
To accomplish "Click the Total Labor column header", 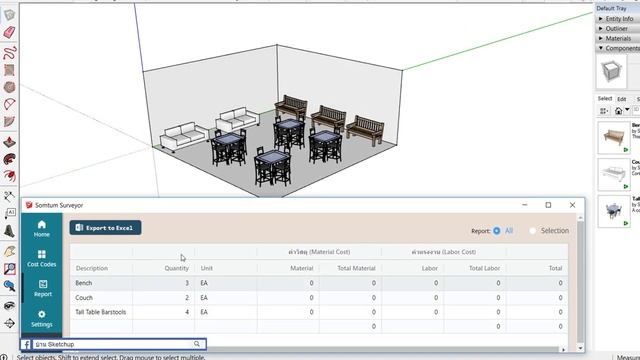I will coord(484,268).
